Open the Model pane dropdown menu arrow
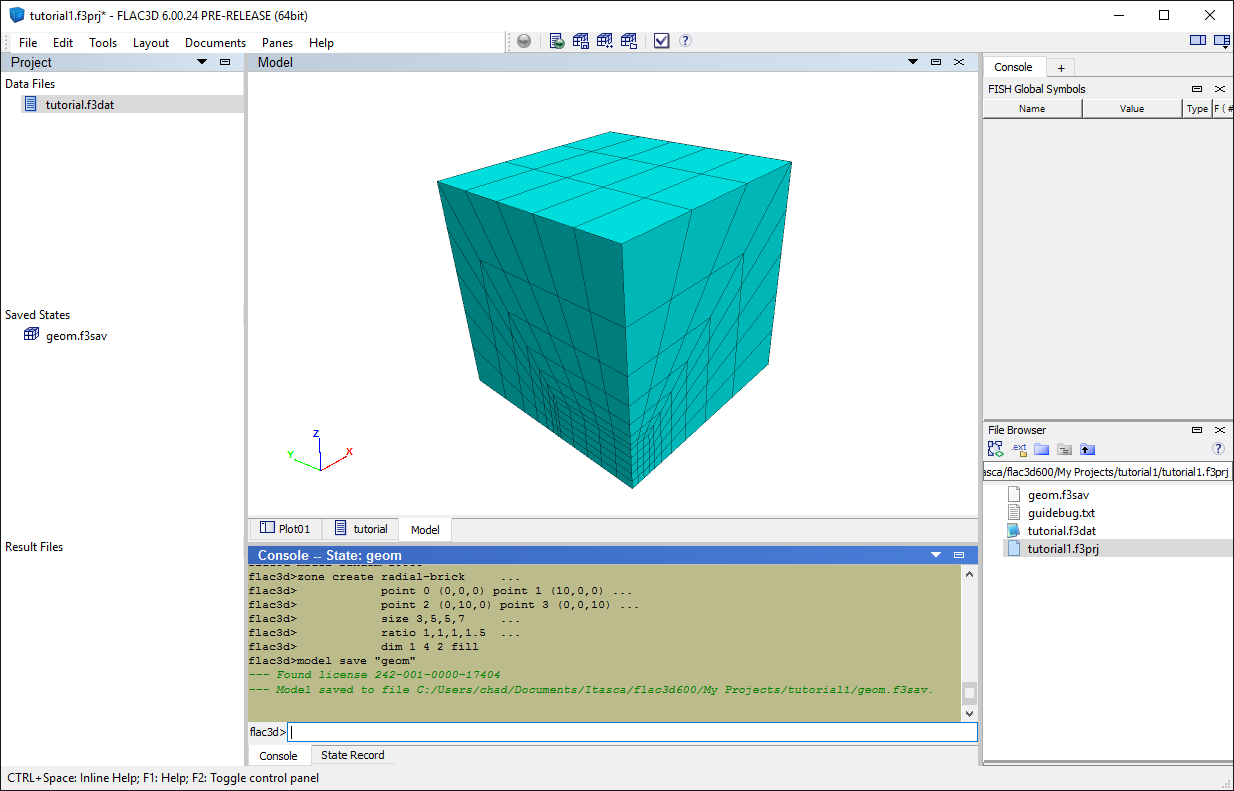 [913, 62]
